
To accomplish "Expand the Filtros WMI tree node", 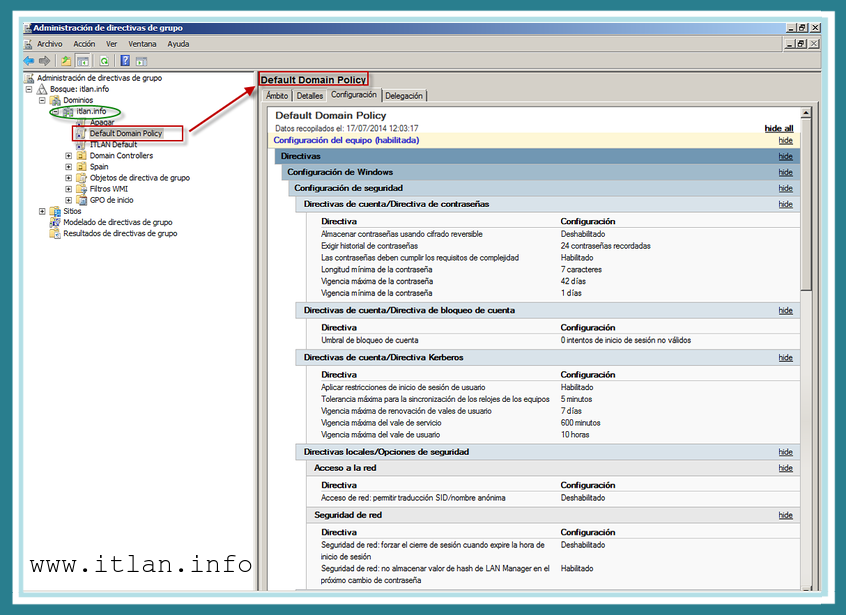I will pyautogui.click(x=69, y=189).
